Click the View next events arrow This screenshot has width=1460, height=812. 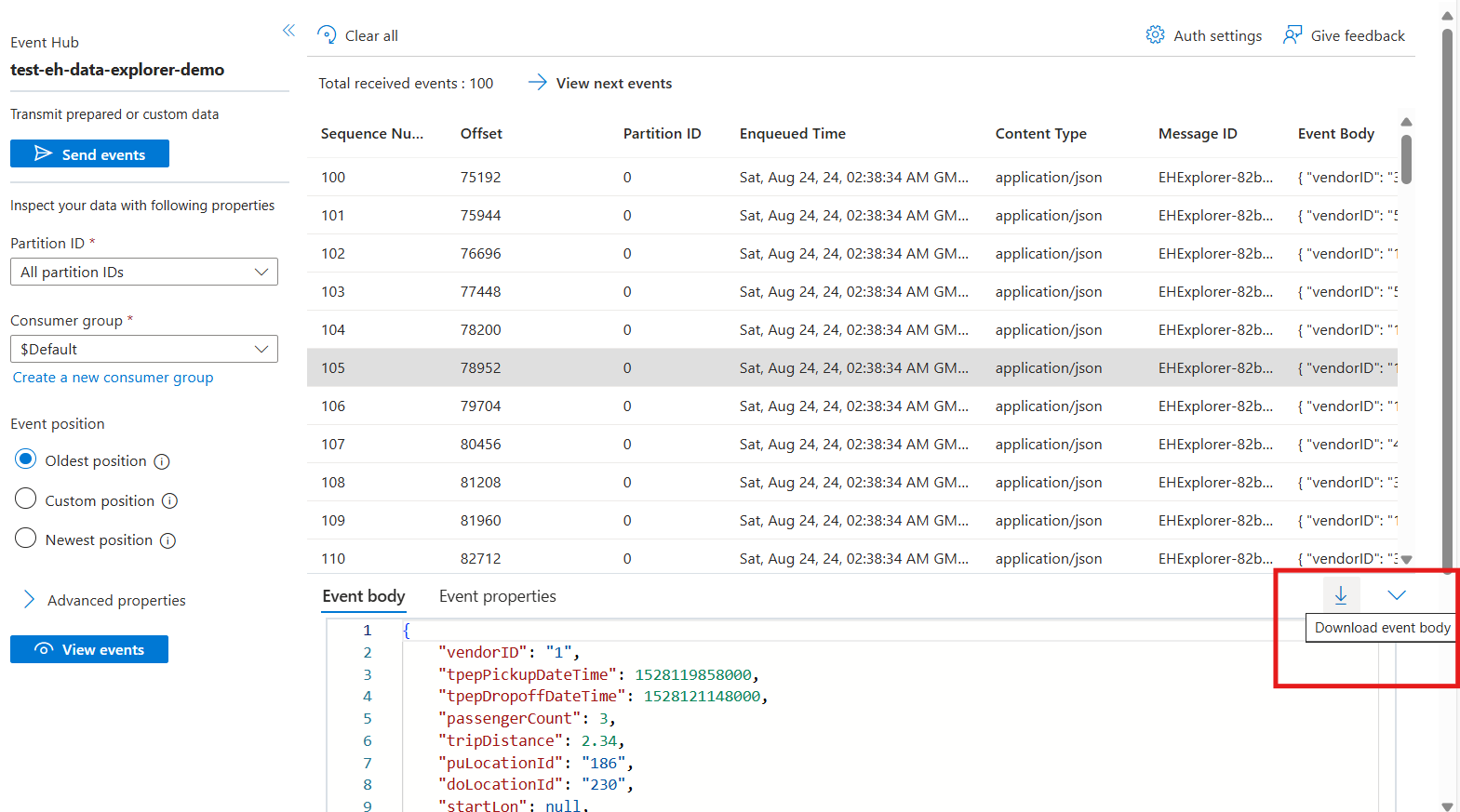[537, 83]
